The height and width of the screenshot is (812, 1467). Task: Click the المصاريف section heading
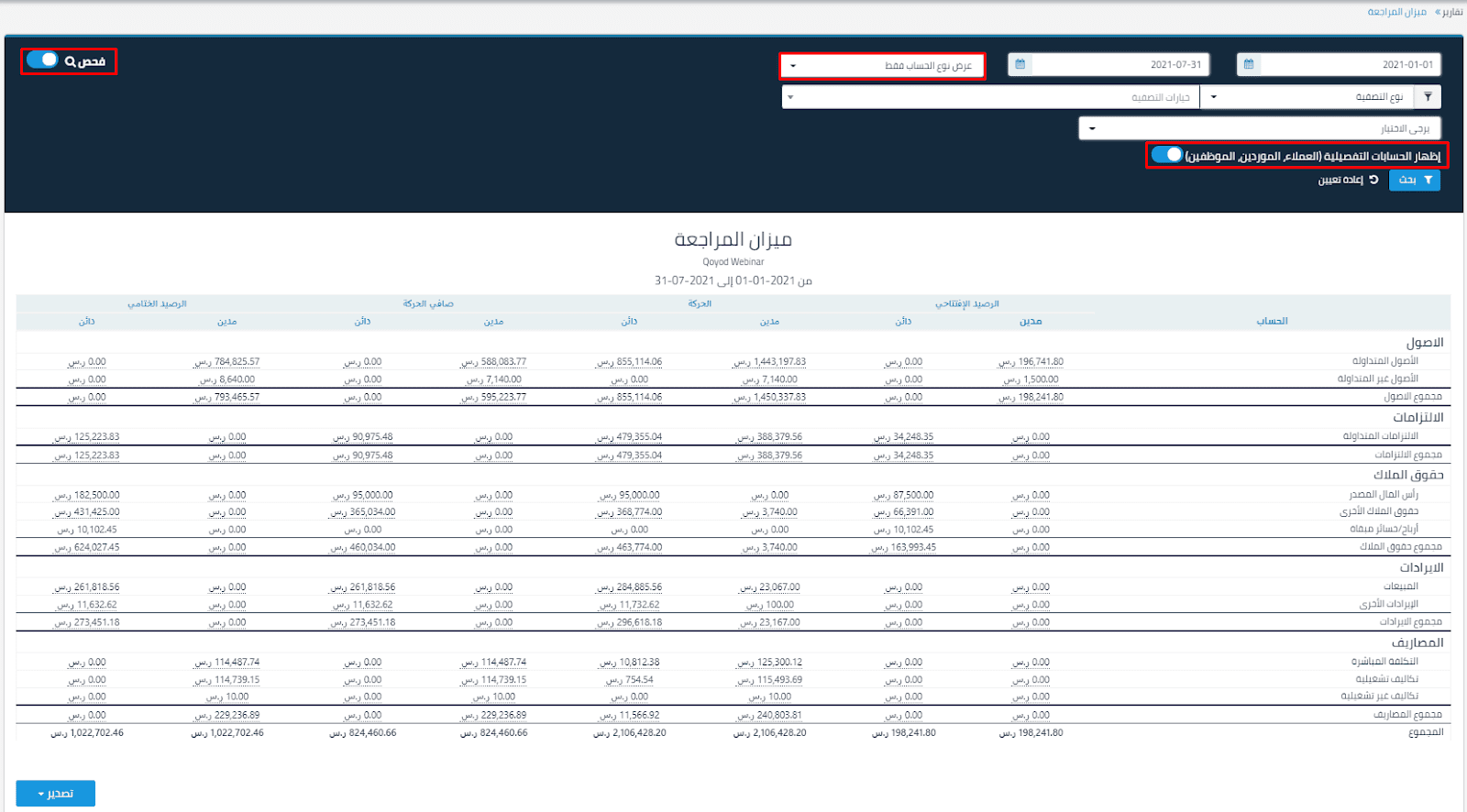point(1417,643)
